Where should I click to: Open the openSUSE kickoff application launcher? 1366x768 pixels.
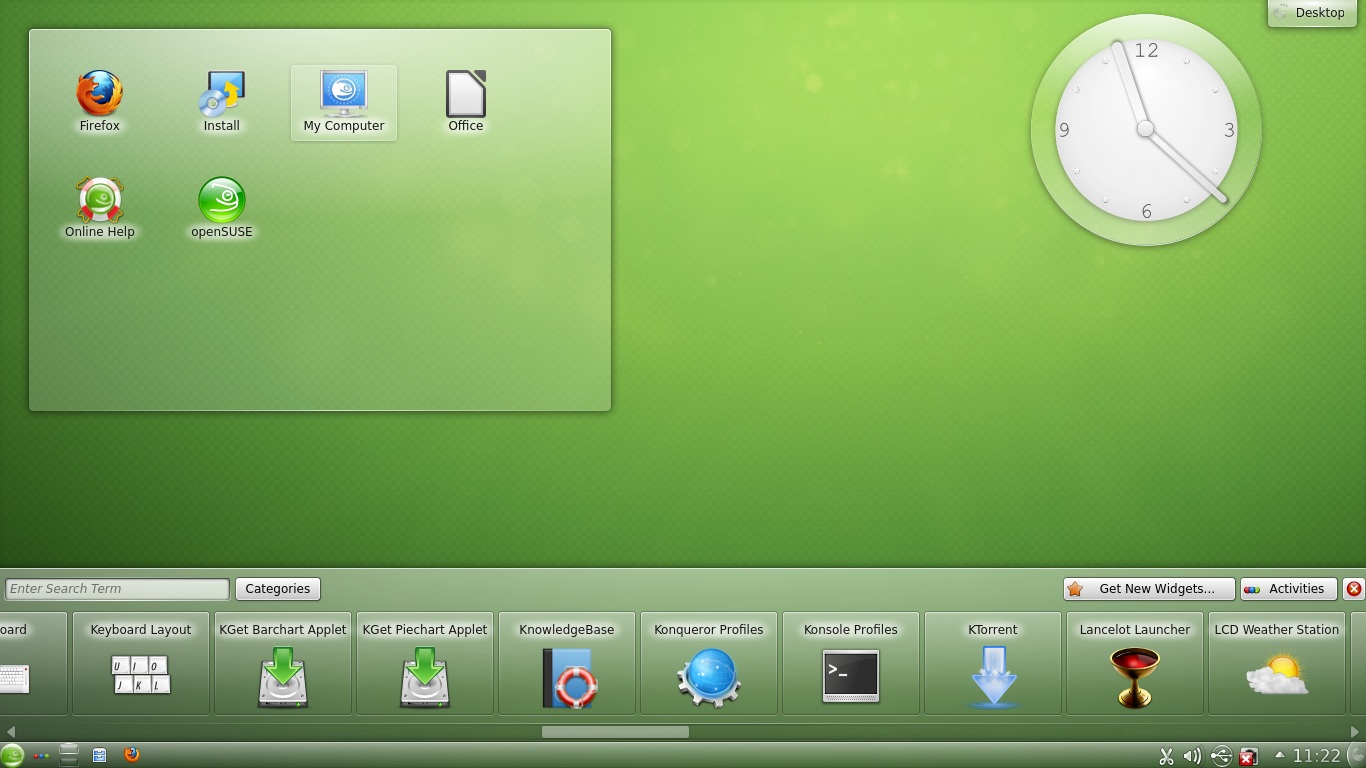tap(12, 755)
